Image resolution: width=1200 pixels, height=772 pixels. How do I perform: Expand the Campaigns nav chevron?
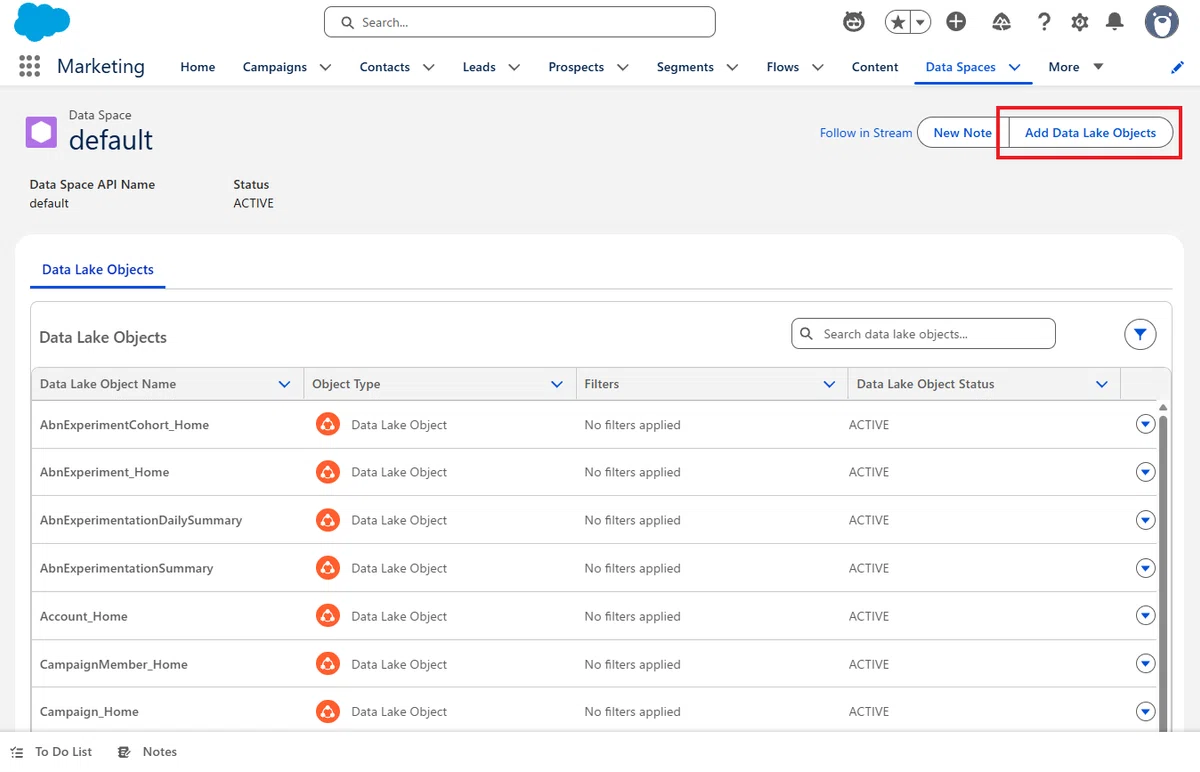click(x=325, y=67)
